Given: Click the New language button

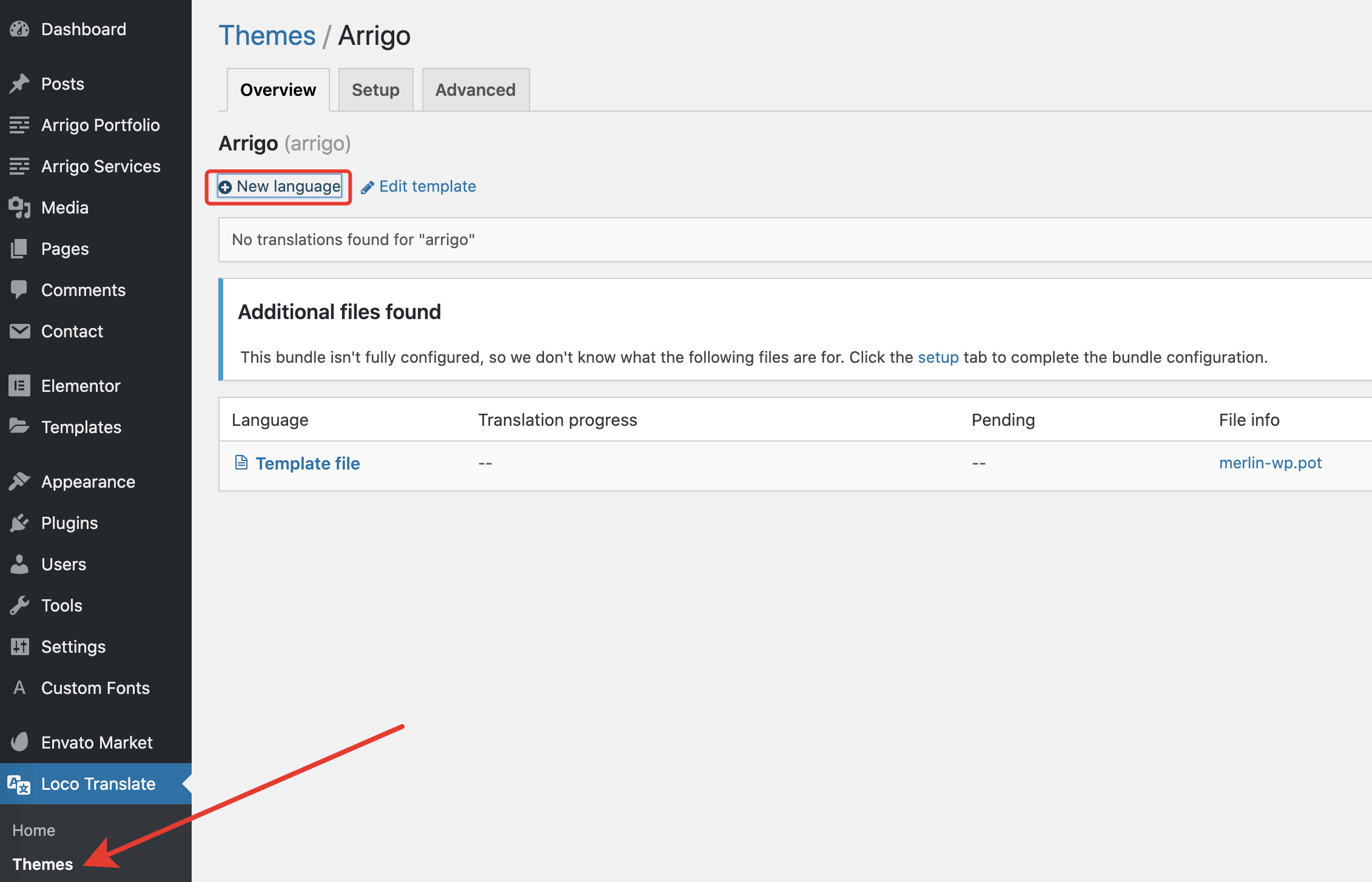Looking at the screenshot, I should coord(280,186).
